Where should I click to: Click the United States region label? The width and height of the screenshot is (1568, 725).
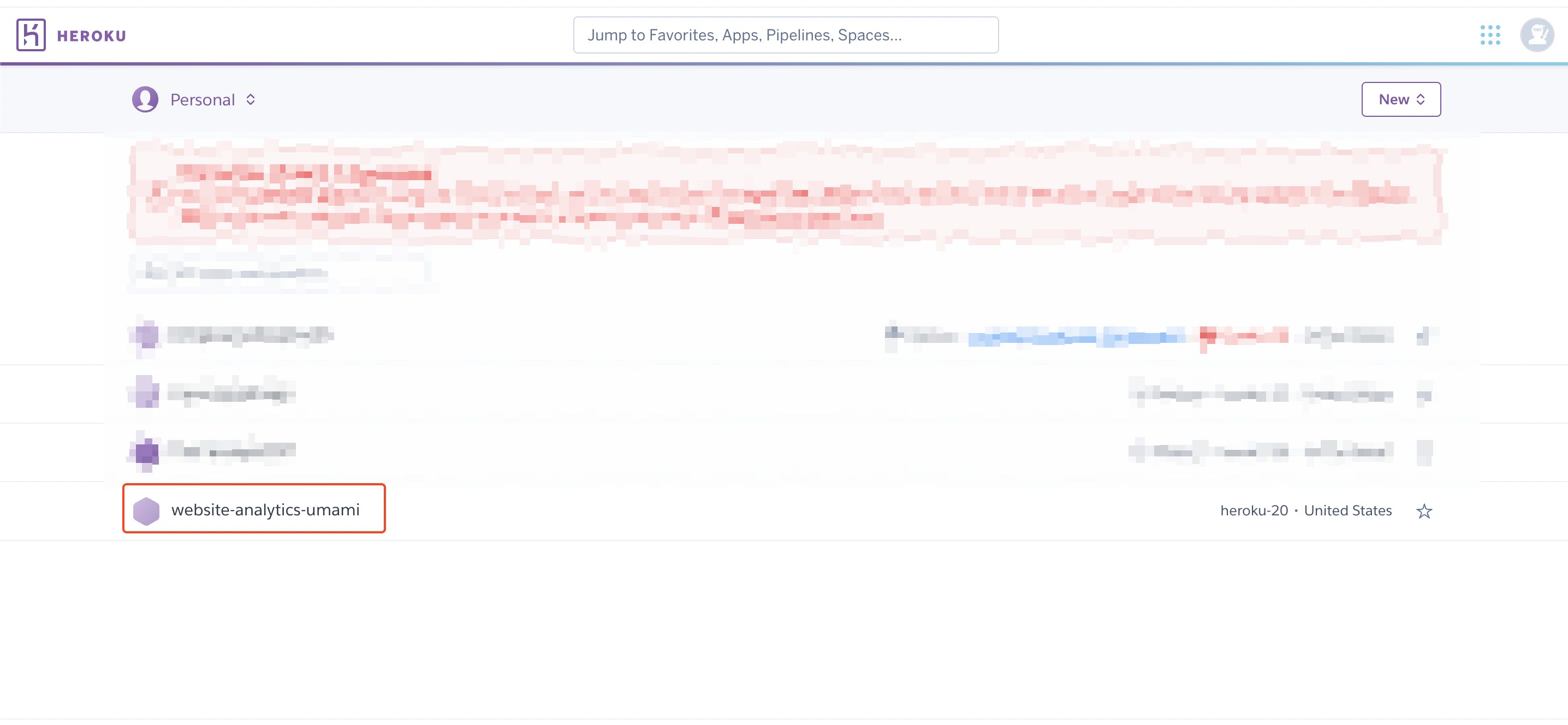[x=1347, y=511]
